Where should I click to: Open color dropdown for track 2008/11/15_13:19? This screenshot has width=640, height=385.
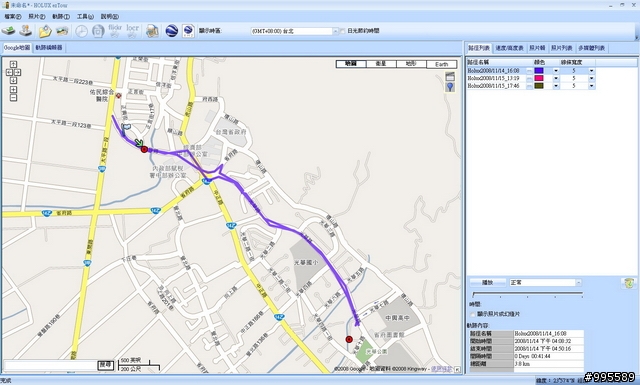[x=556, y=78]
